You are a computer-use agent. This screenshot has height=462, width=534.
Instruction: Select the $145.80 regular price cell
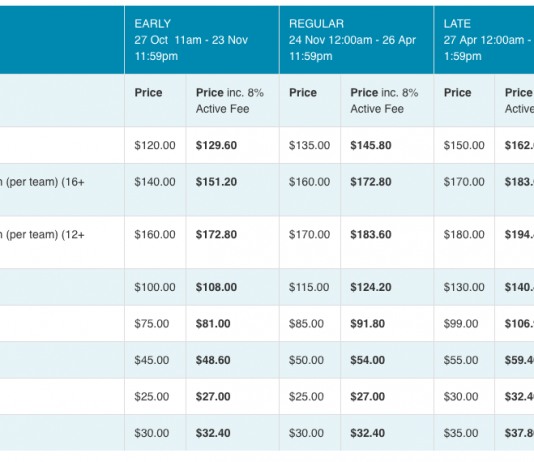pos(371,145)
